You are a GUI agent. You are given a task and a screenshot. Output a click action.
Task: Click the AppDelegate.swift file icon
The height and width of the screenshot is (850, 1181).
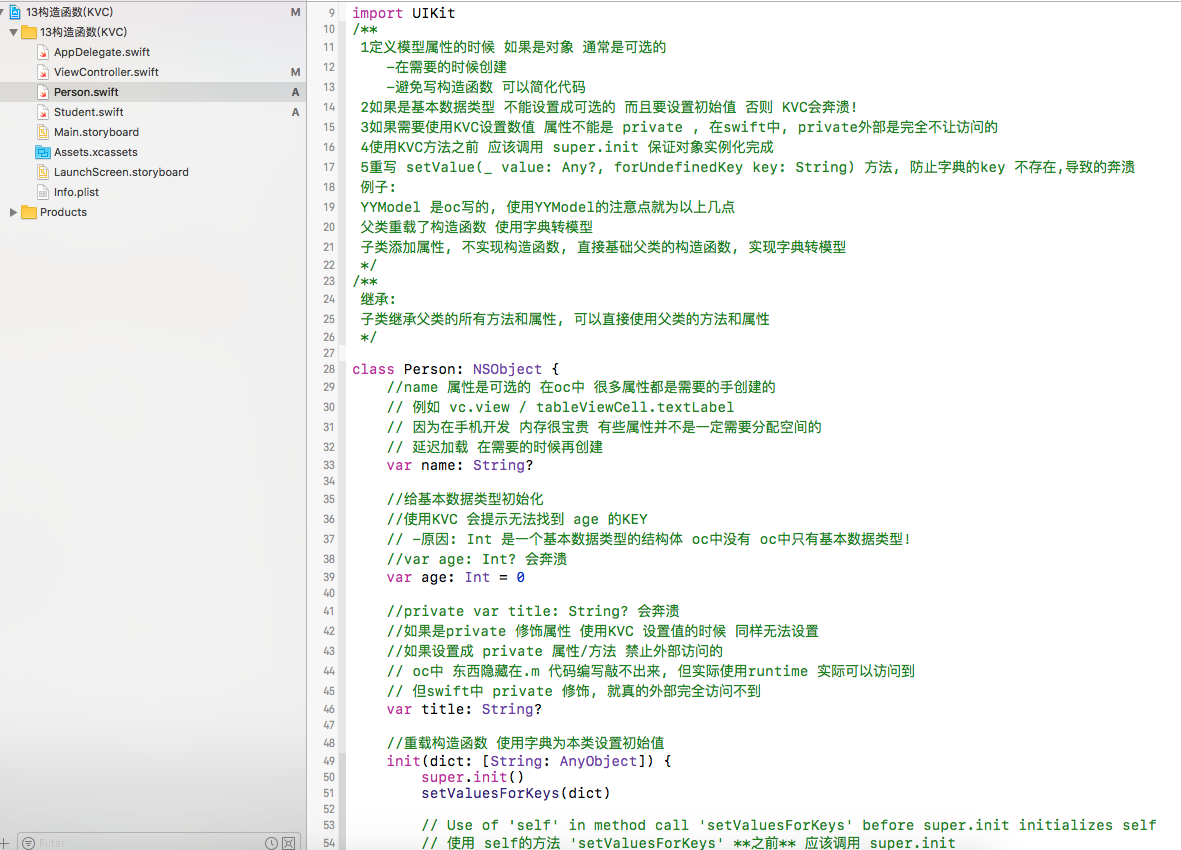43,52
